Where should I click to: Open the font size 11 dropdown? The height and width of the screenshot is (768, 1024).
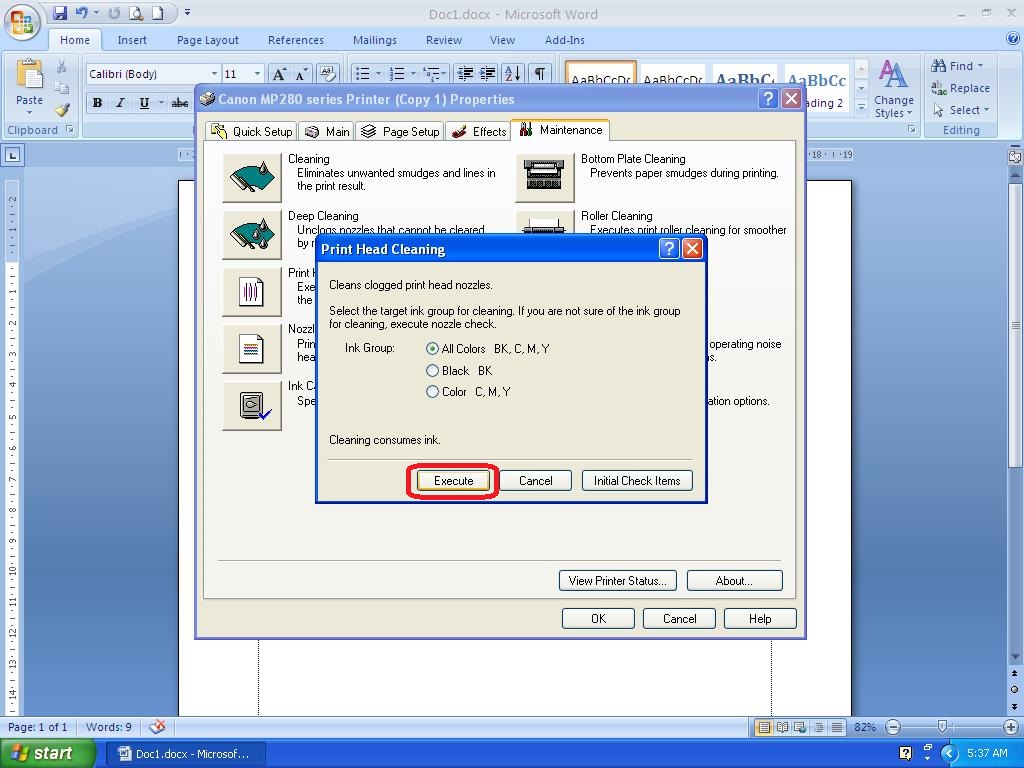257,74
